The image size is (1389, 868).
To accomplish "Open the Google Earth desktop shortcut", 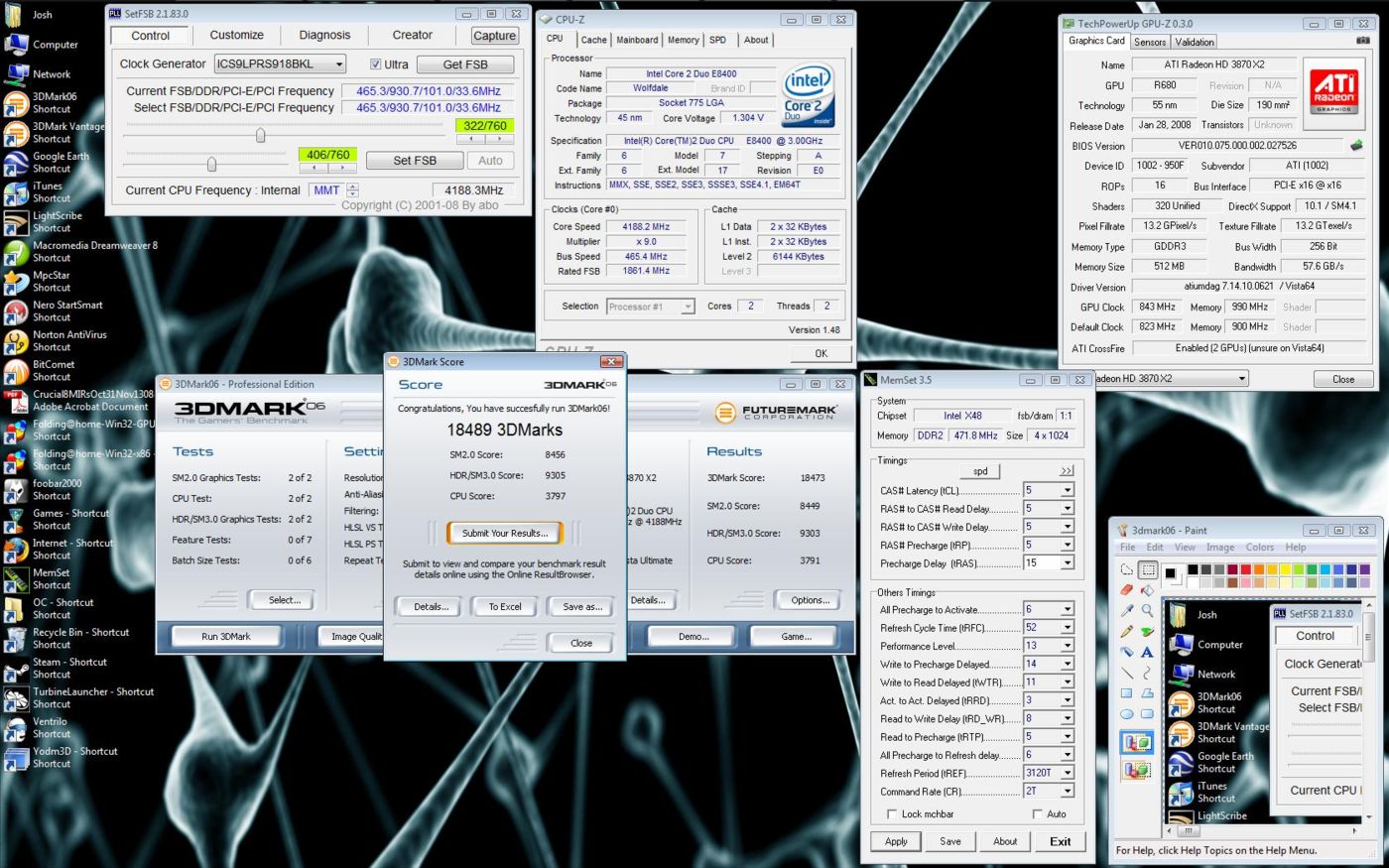I will pyautogui.click(x=47, y=162).
